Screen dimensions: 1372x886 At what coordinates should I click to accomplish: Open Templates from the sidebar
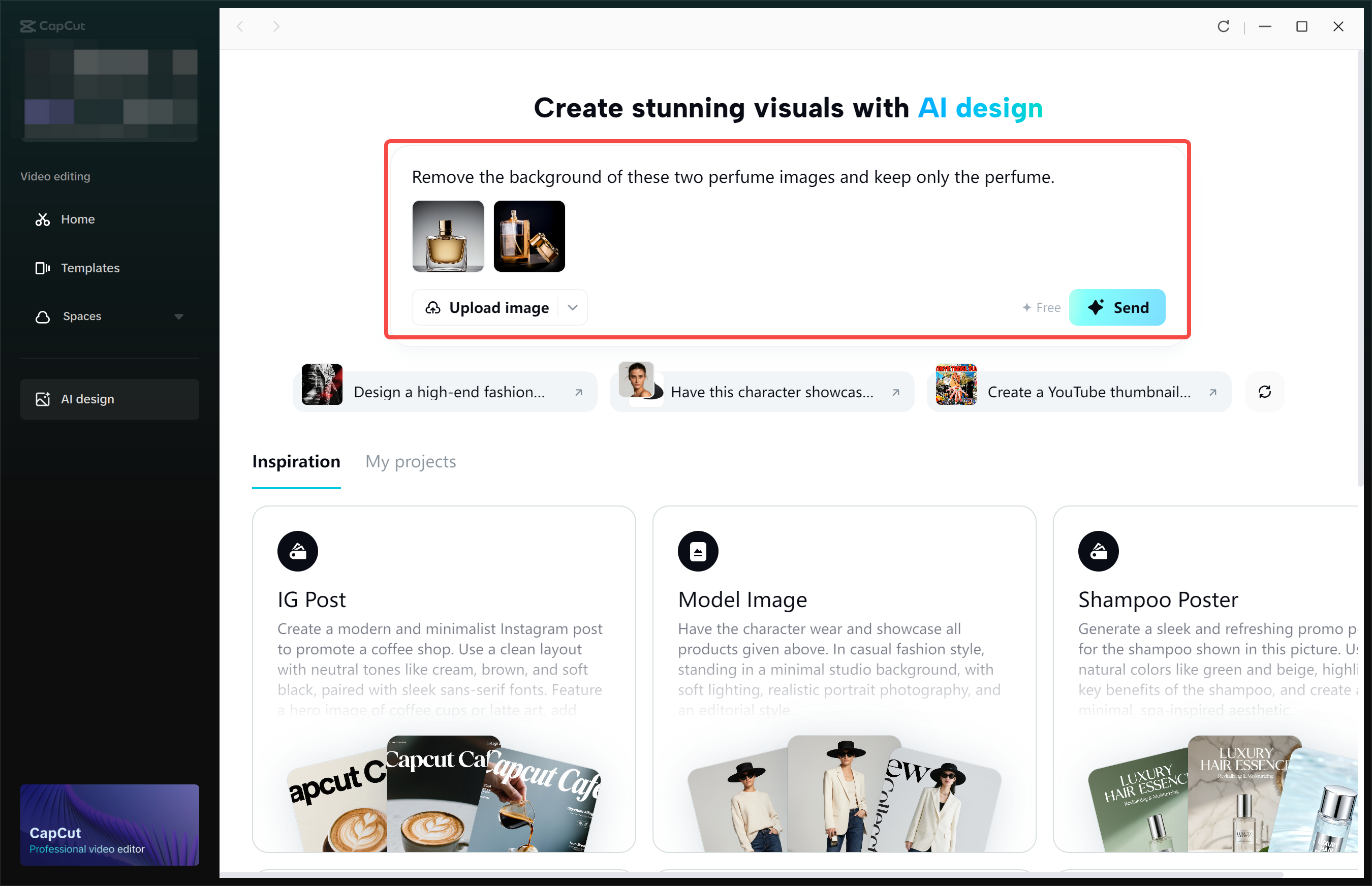point(90,268)
